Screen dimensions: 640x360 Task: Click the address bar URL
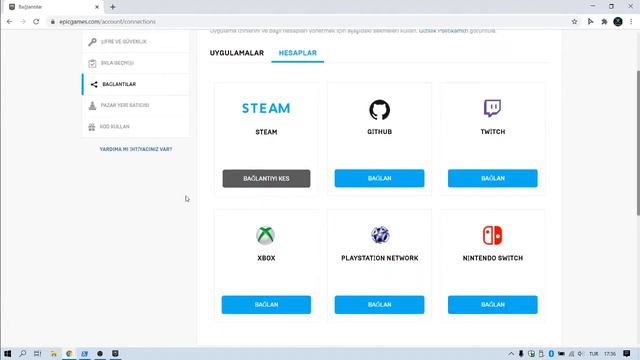[107, 22]
